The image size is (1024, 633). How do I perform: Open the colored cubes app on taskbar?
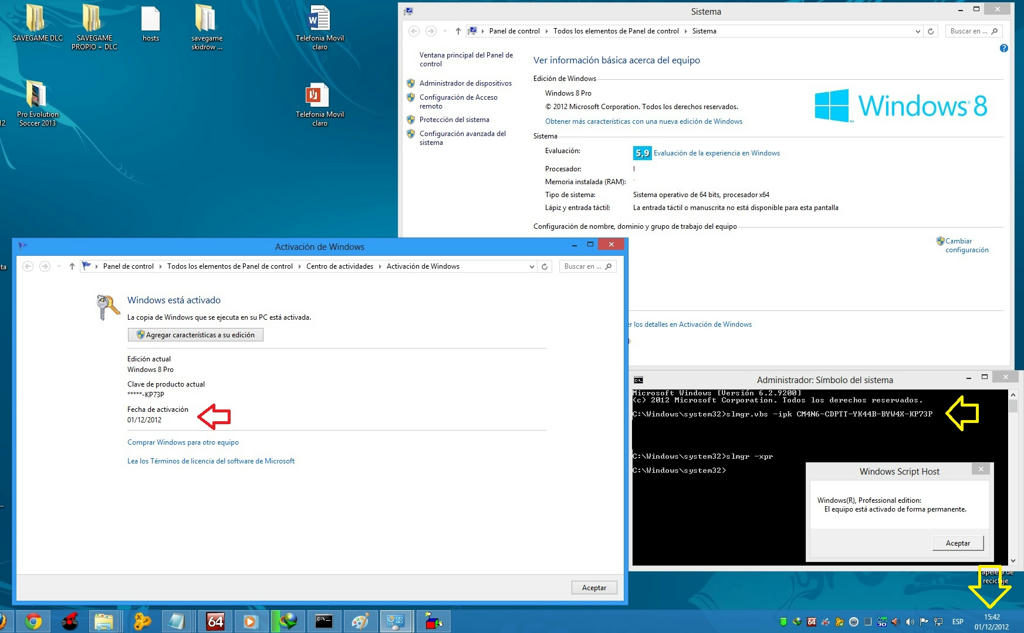pyautogui.click(x=432, y=621)
